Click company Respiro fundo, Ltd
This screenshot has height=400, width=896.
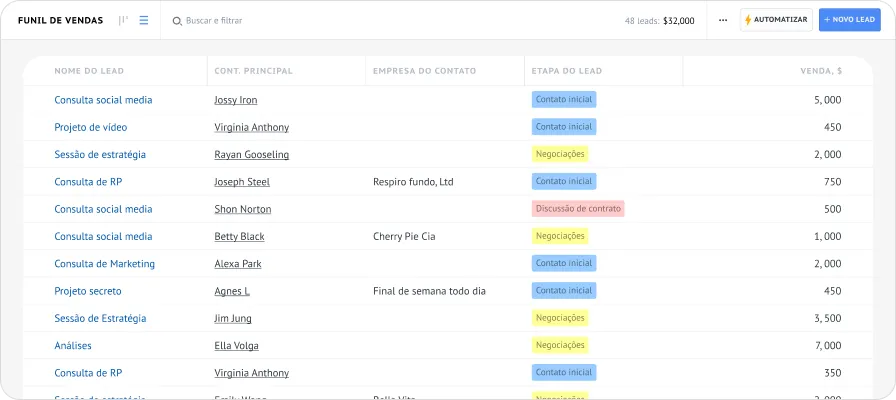click(x=413, y=182)
